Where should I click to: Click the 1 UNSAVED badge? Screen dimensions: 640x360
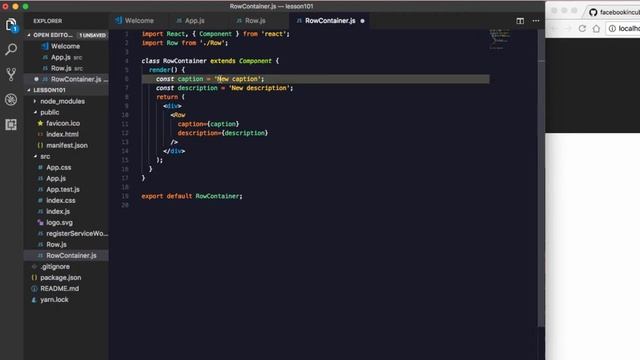(93, 35)
